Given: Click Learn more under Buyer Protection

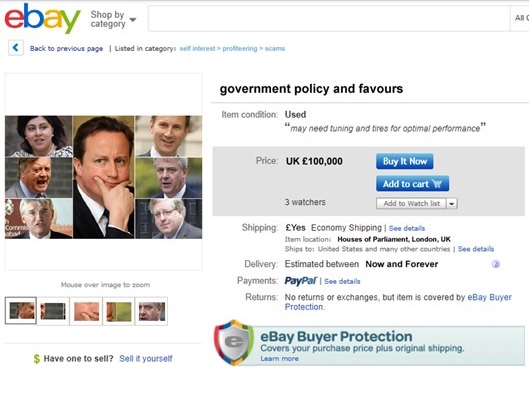Looking at the screenshot, I should point(279,358).
